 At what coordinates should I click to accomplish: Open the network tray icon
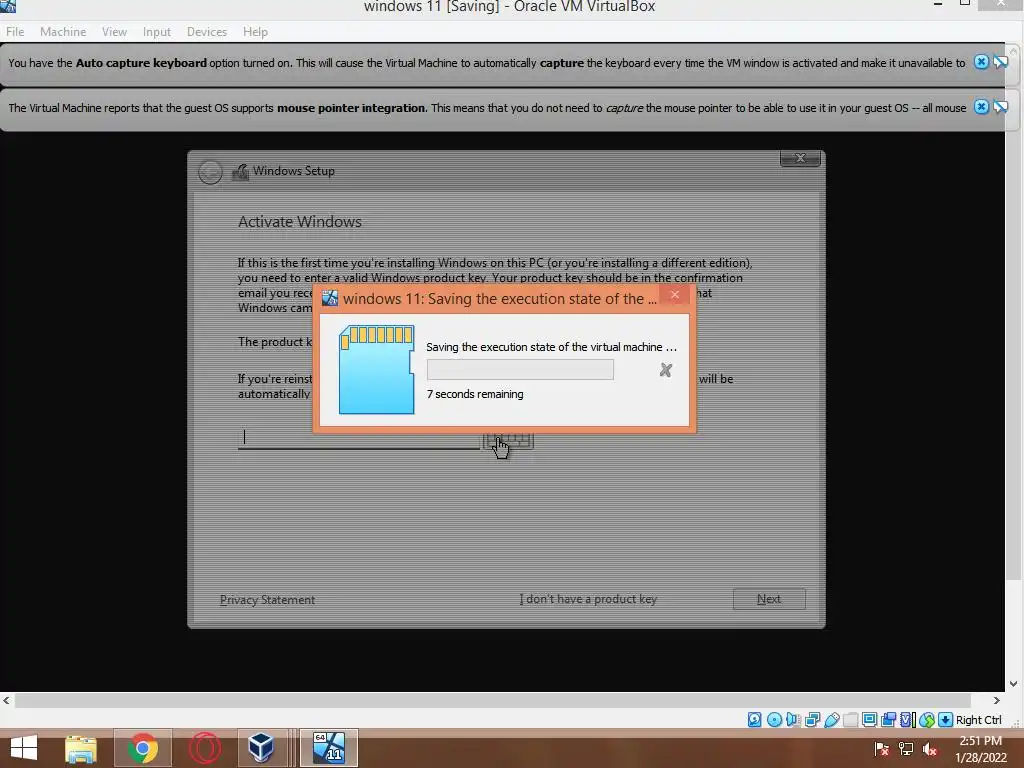click(906, 749)
